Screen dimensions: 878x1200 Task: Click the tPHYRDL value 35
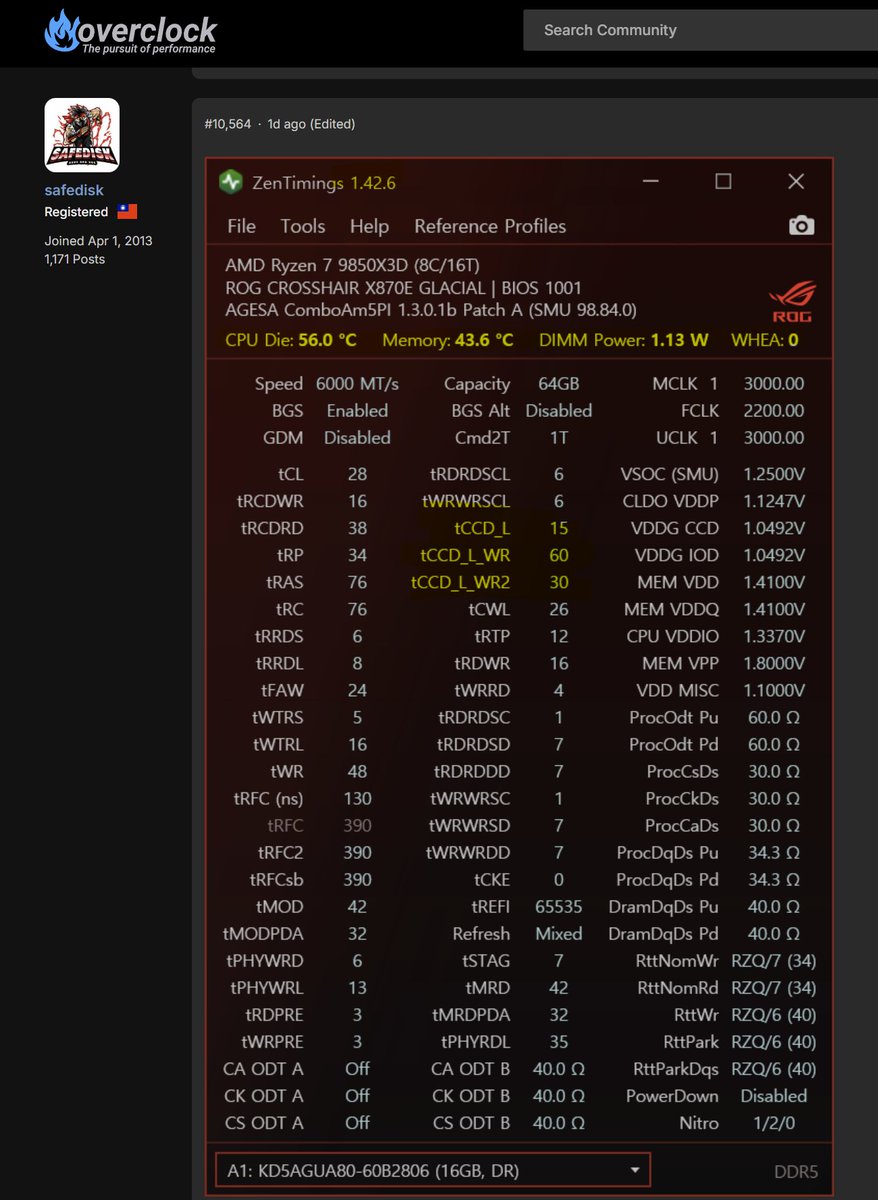[559, 1042]
